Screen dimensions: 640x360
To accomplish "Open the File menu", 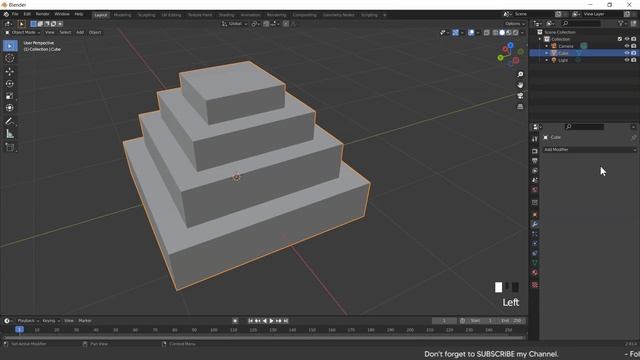I will coord(15,14).
